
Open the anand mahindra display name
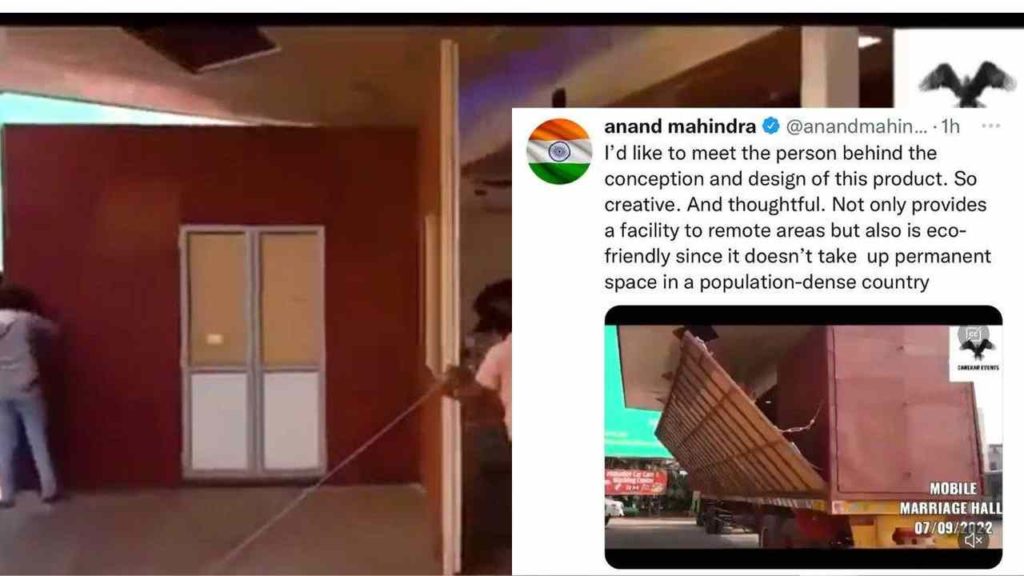tap(680, 125)
